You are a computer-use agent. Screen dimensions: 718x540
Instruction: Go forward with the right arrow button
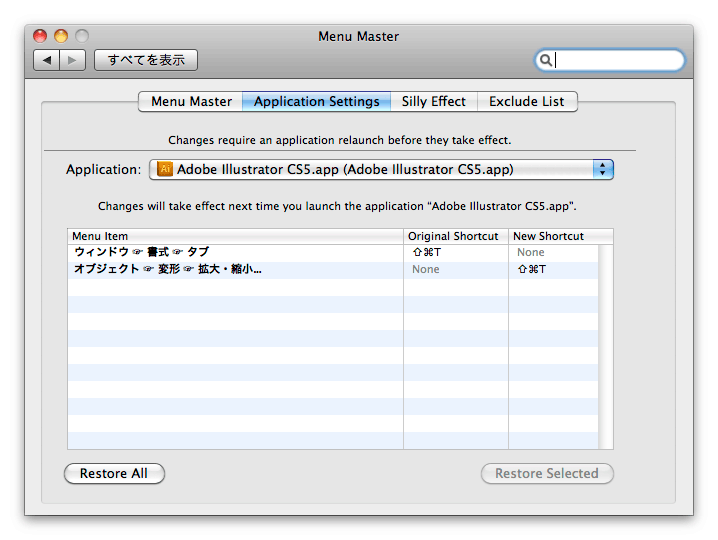[x=72, y=60]
